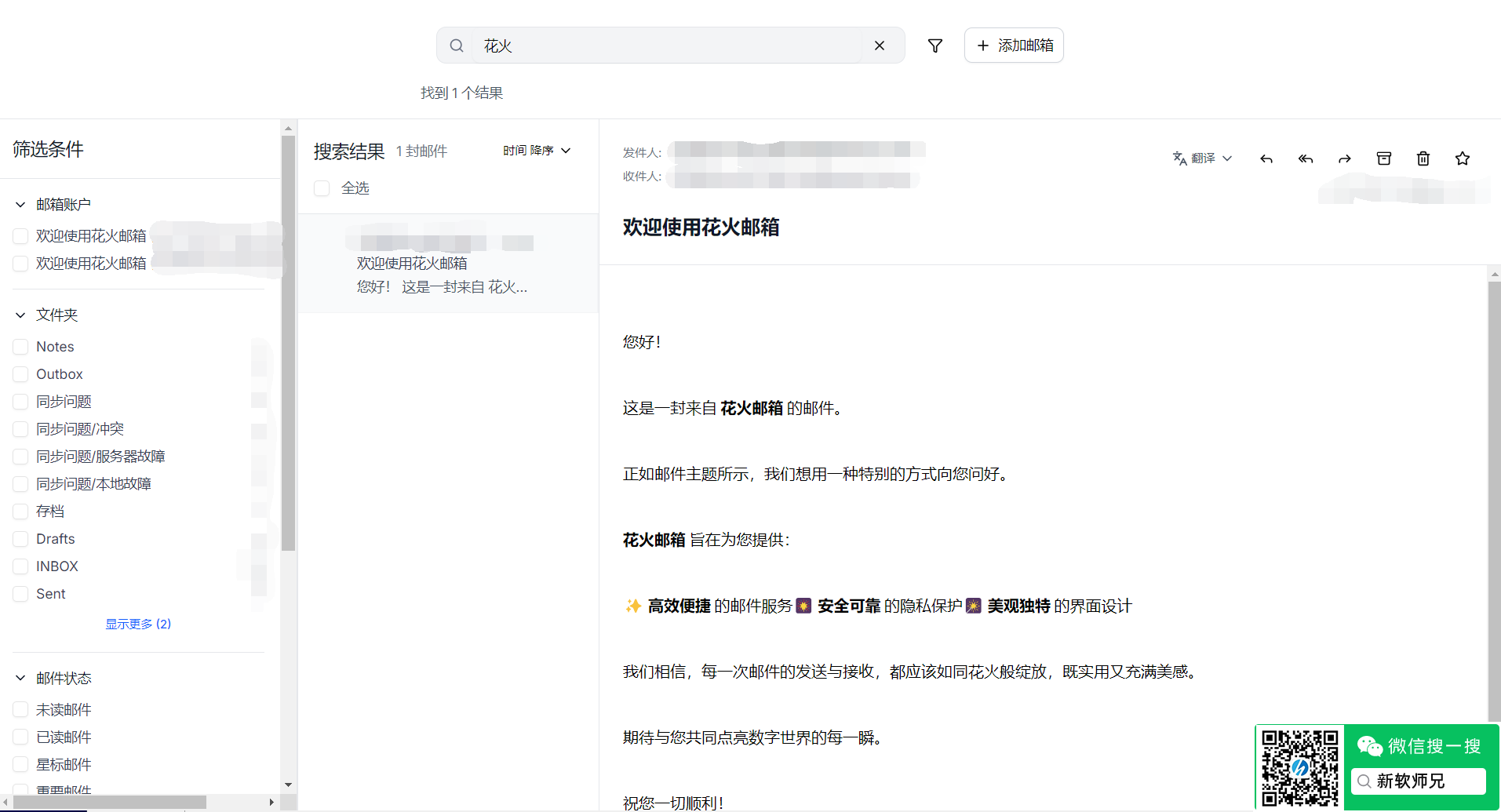
Task: Click the 显示更多 (2) link
Action: point(138,624)
